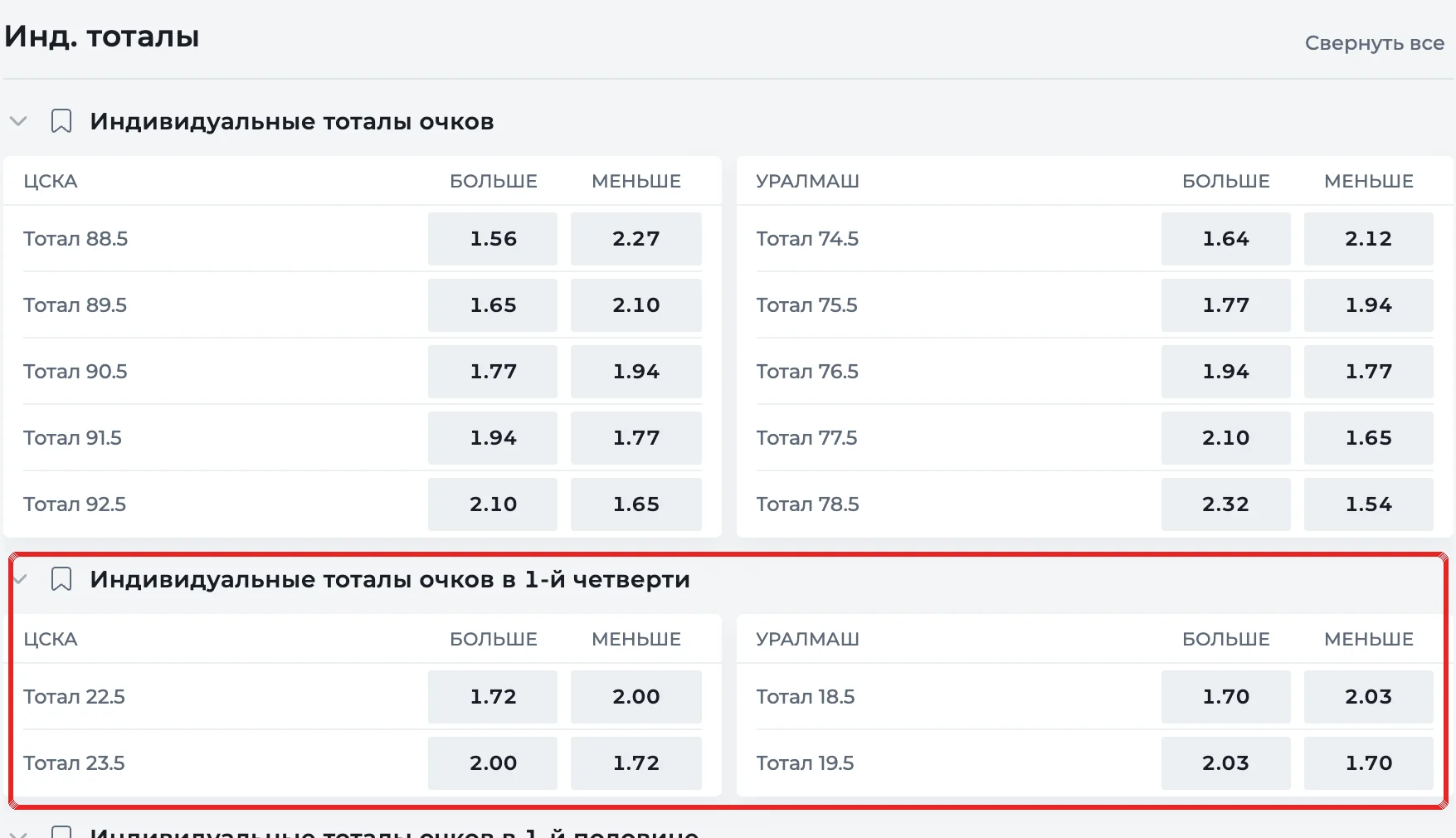Screen dimensions: 1456x838
Task: Collapse the 1-й четверти totals chevron
Action: tap(20, 579)
